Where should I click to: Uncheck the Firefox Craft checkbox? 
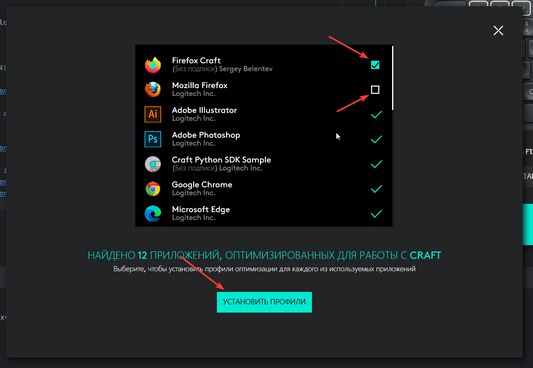375,65
